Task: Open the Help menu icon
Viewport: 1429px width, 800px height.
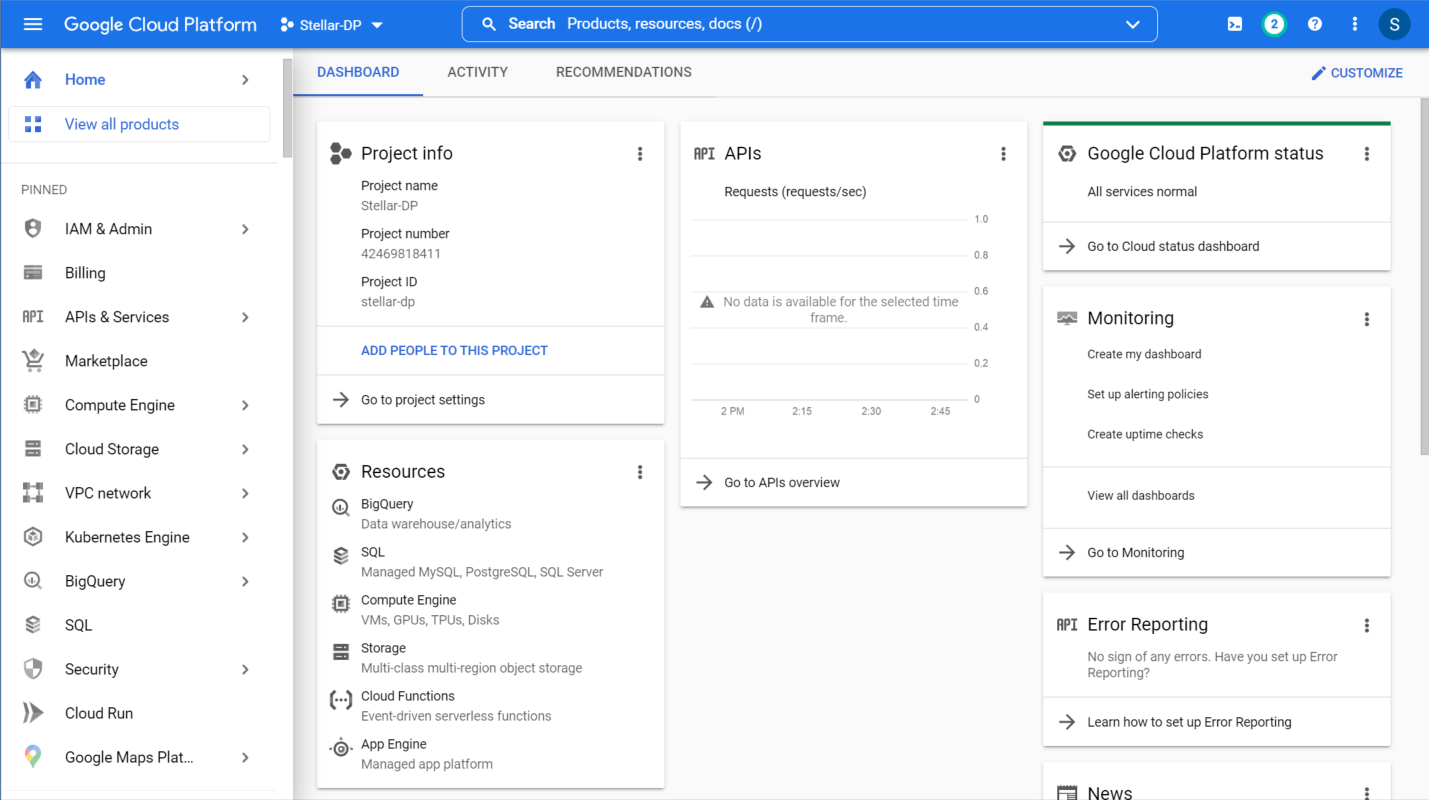Action: [x=1314, y=23]
